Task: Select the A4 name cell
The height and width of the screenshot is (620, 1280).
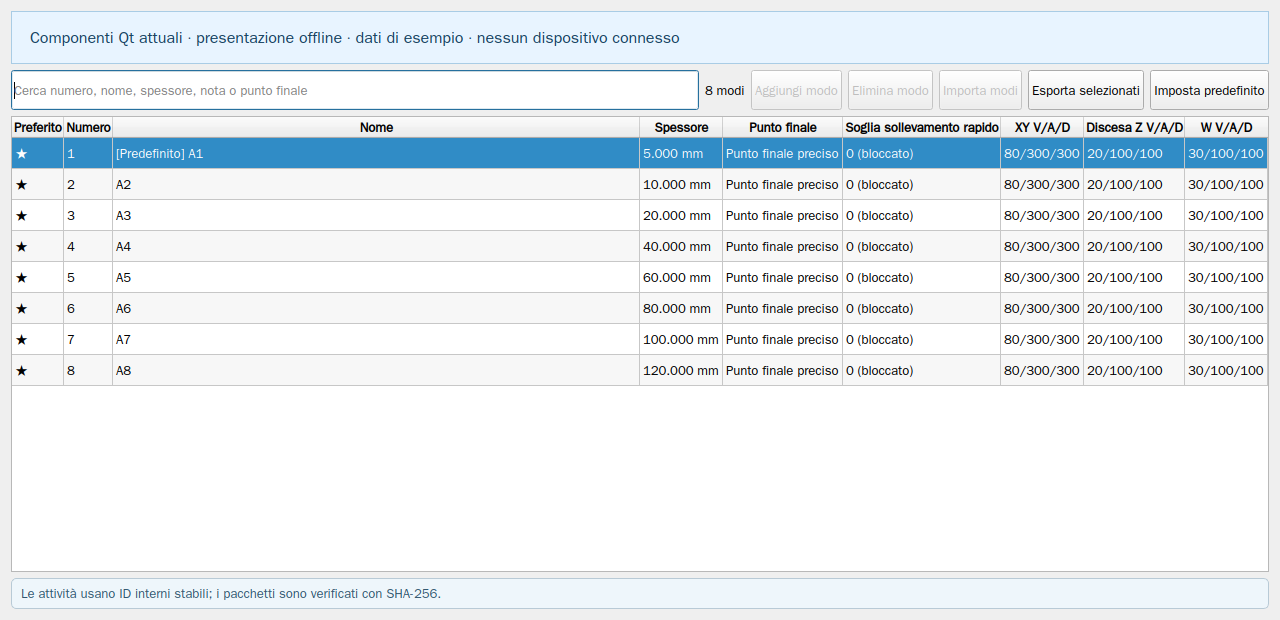Action: (376, 247)
